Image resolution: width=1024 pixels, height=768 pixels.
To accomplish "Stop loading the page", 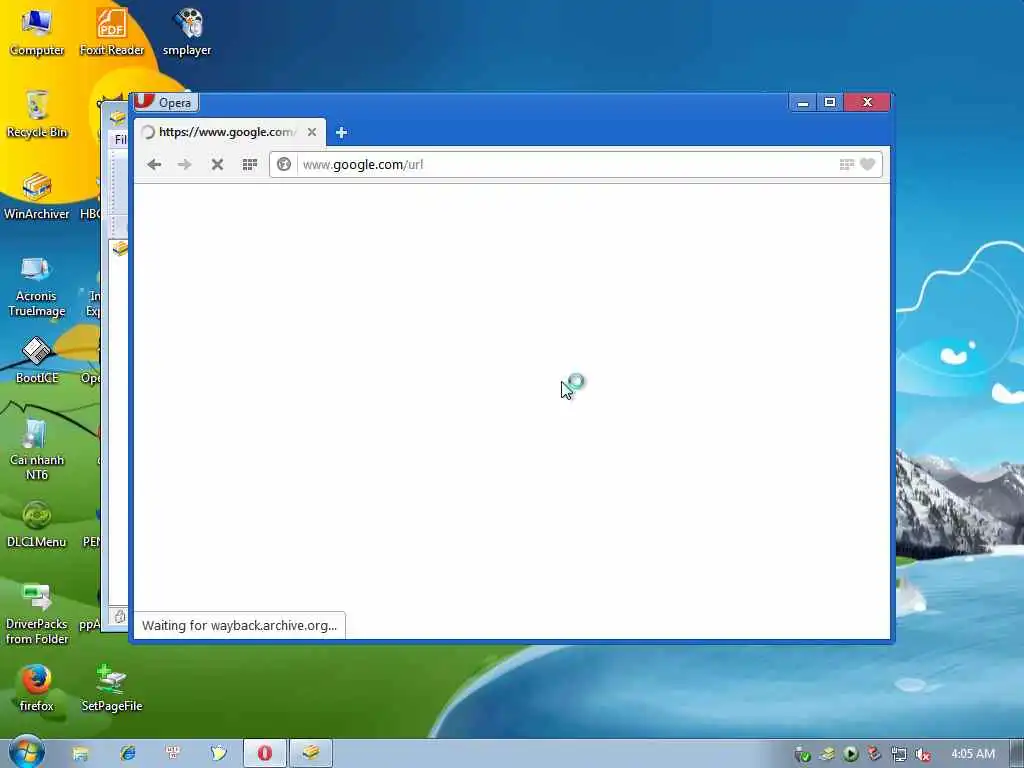I will 217,165.
